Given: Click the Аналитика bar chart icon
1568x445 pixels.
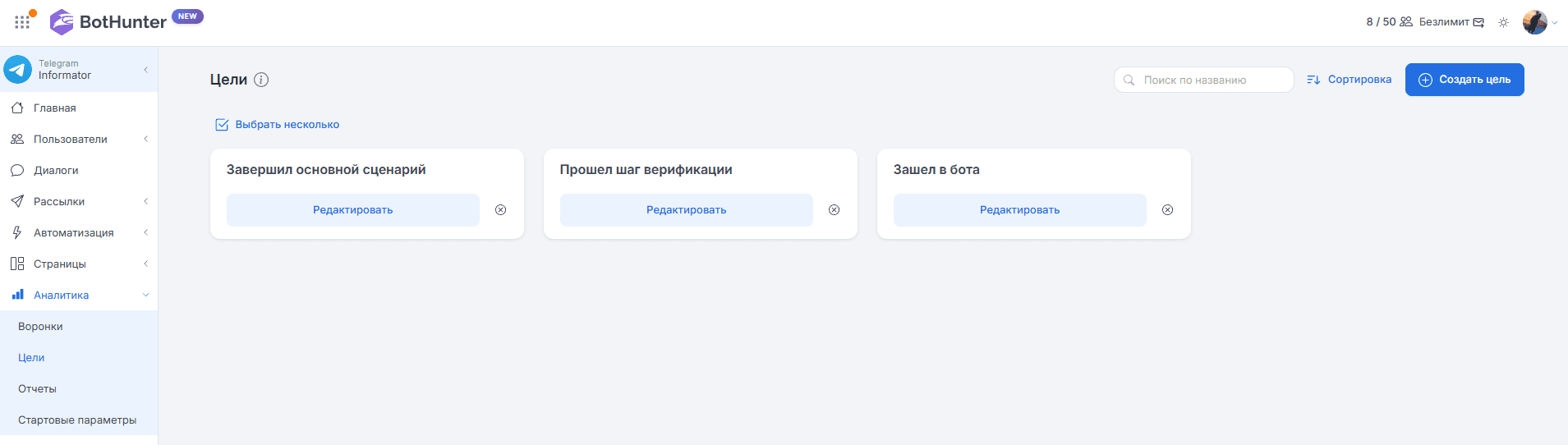Looking at the screenshot, I should (17, 295).
